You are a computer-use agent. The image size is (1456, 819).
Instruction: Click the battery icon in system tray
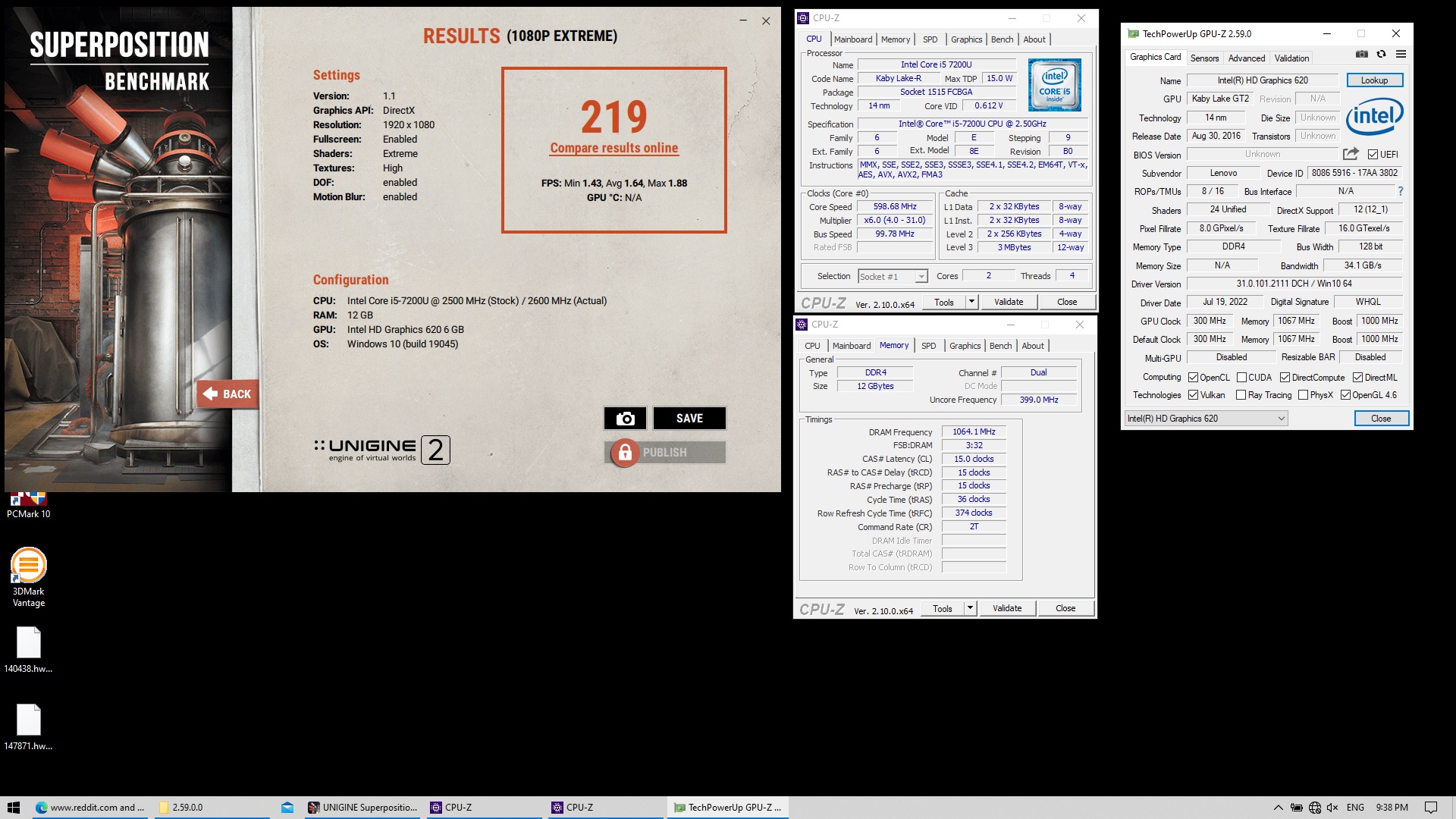point(1296,808)
